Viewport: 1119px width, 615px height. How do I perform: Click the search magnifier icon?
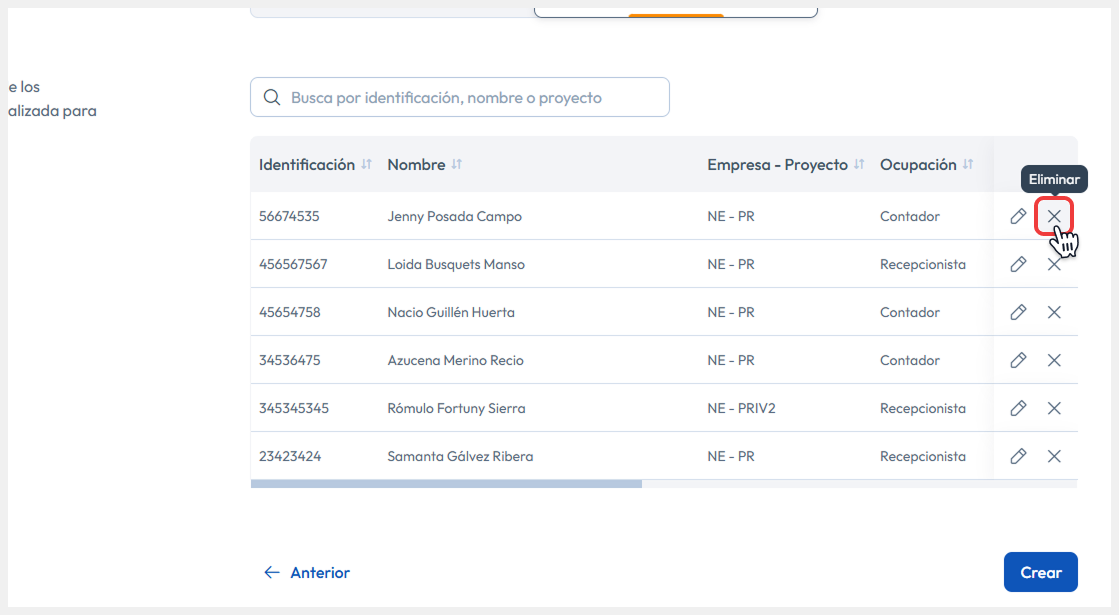point(272,96)
